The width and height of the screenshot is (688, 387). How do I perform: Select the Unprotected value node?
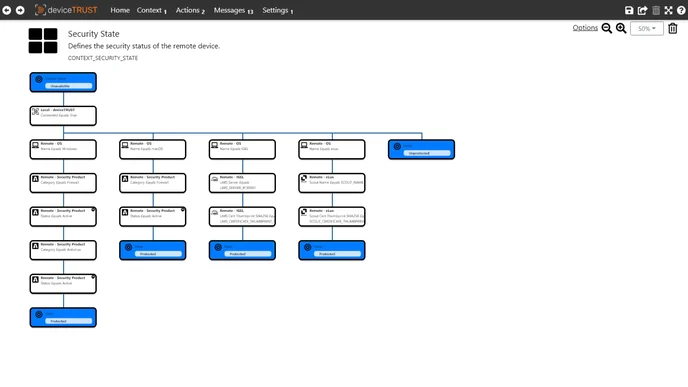click(421, 150)
